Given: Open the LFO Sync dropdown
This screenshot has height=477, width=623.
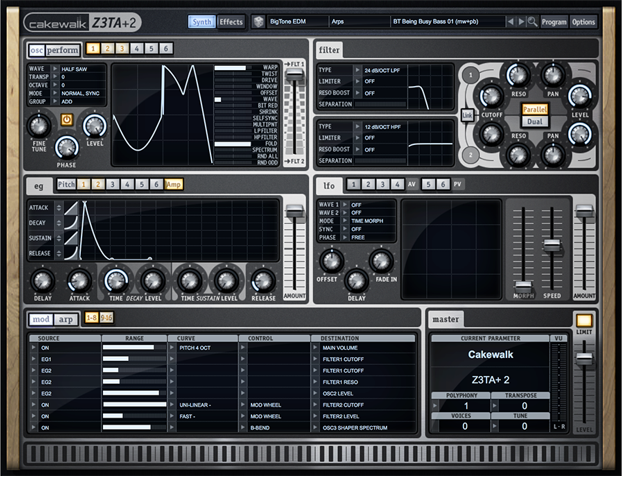Looking at the screenshot, I should tap(345, 229).
